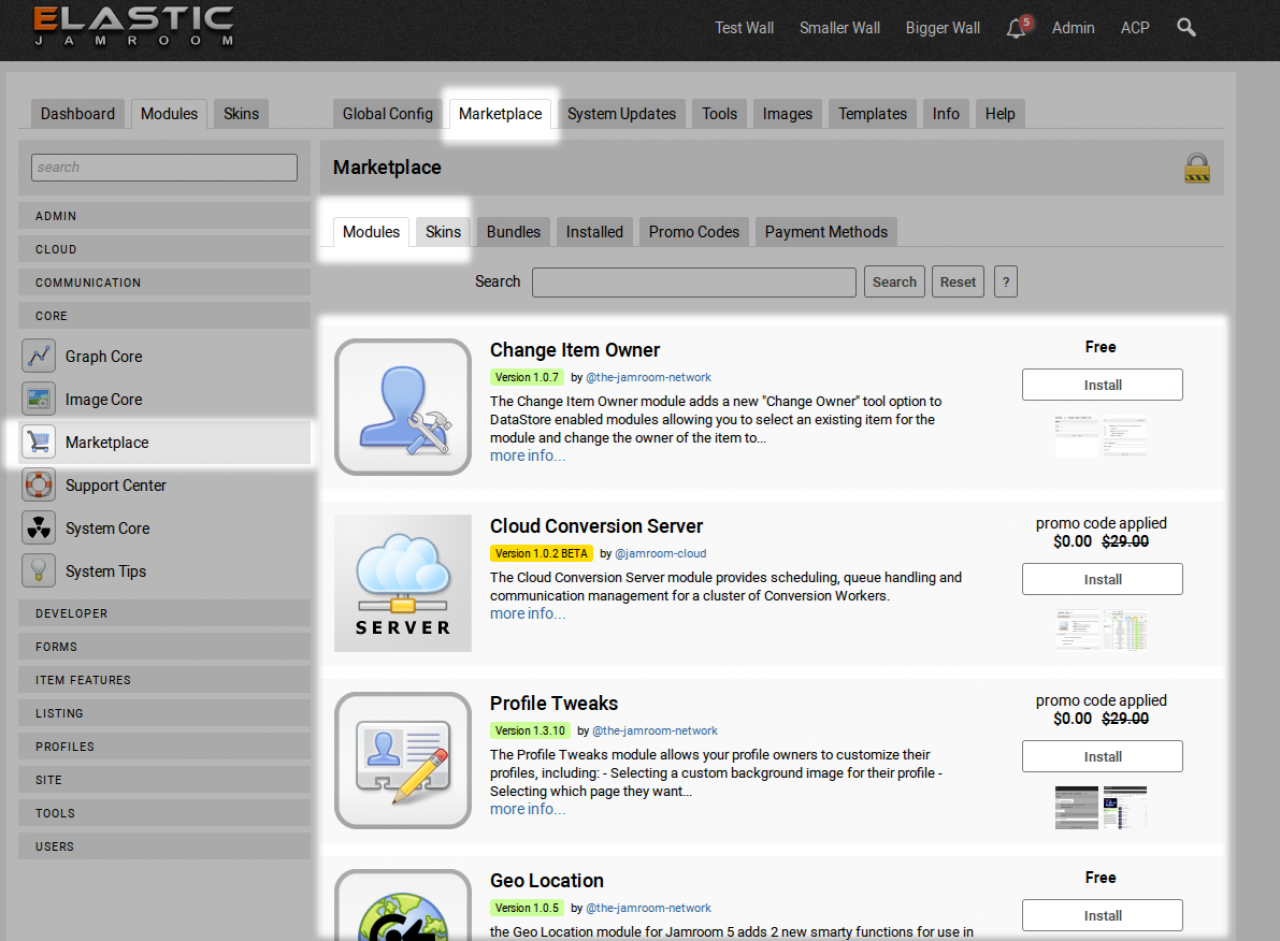
Task: Switch to the Skins marketplace tab
Action: [x=443, y=232]
